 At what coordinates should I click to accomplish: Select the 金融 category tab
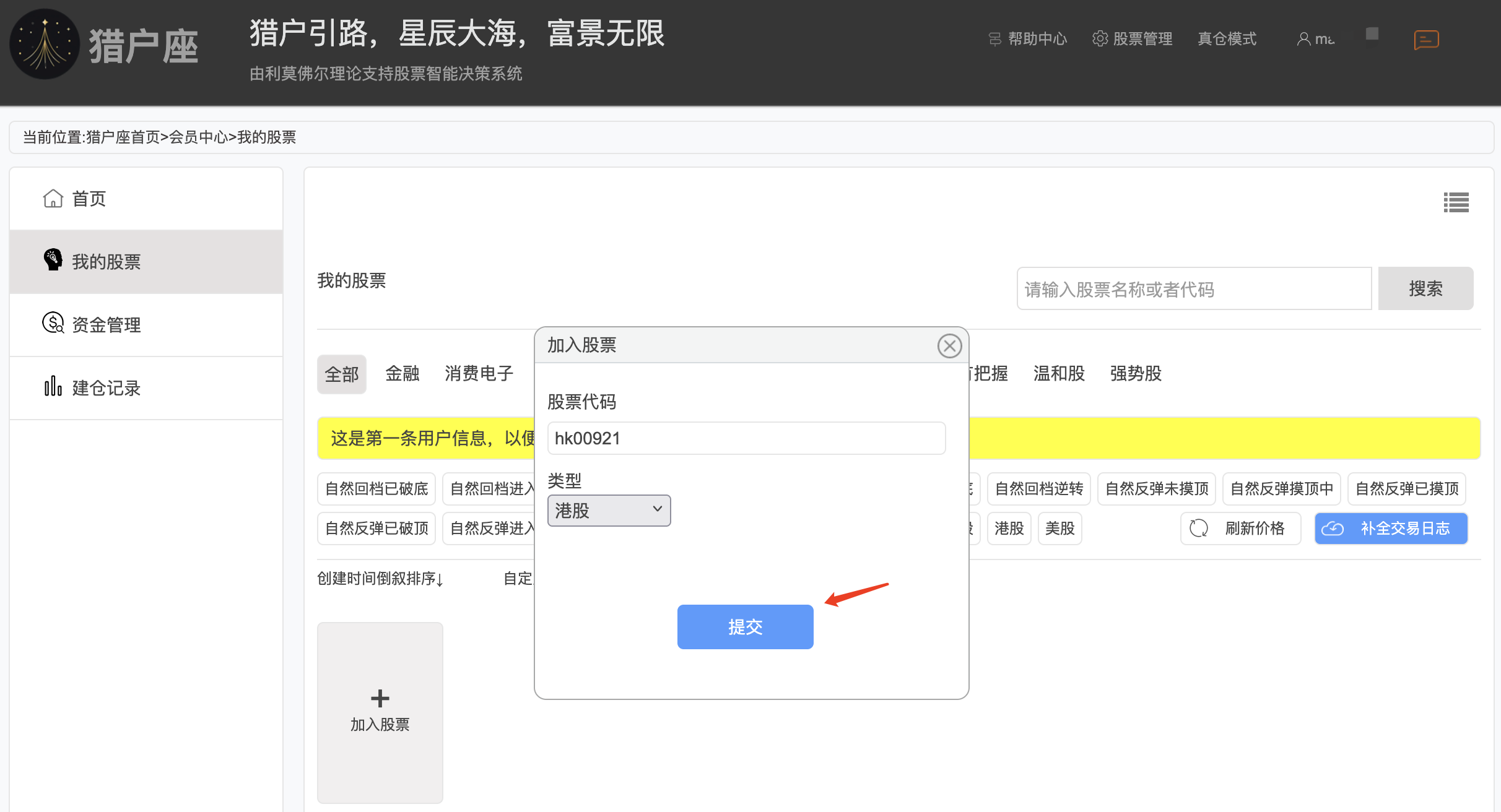tap(402, 374)
